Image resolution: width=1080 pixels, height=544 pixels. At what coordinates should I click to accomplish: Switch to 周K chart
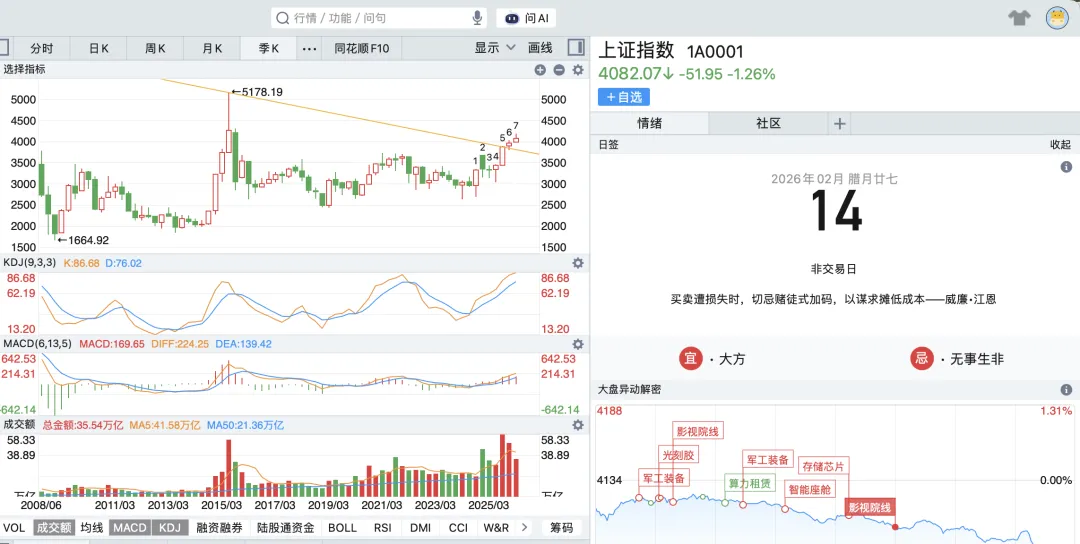(155, 48)
